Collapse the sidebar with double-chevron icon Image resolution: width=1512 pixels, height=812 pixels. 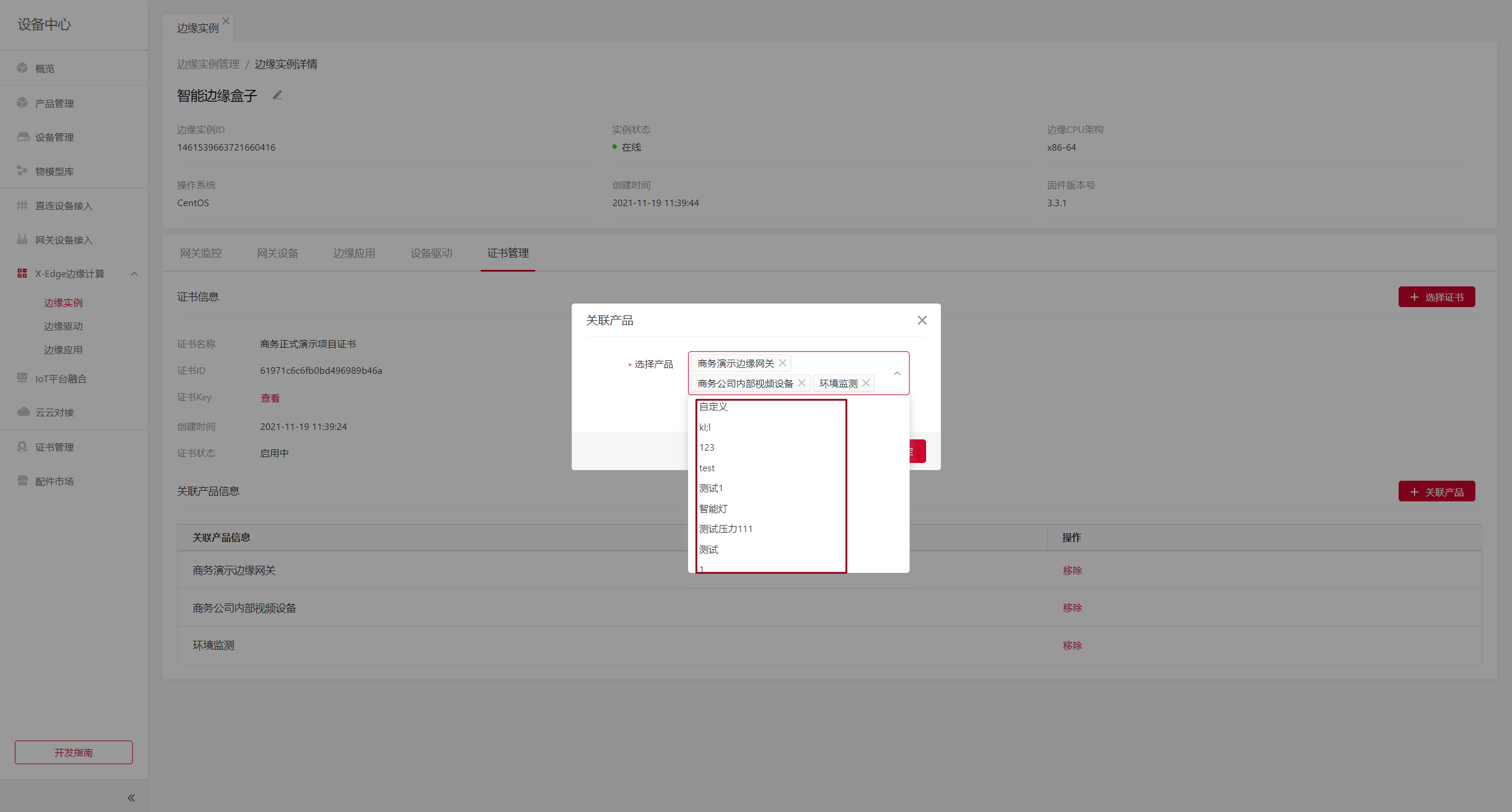[131, 798]
